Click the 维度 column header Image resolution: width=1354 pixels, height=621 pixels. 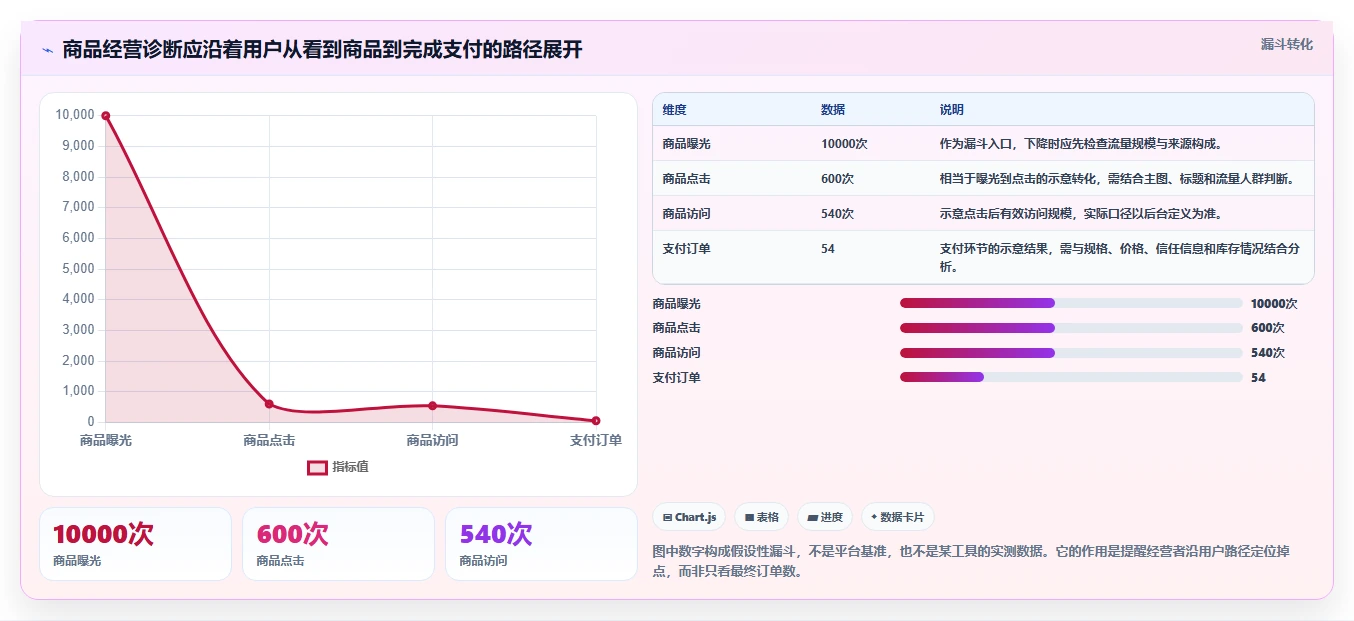click(x=675, y=110)
